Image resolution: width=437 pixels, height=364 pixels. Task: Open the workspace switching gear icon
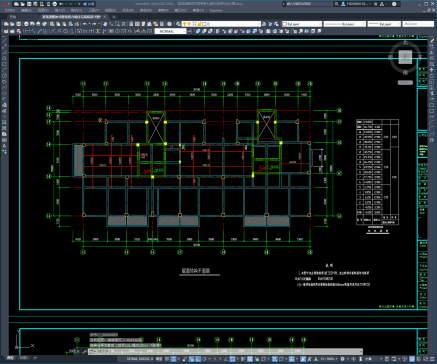342,359
